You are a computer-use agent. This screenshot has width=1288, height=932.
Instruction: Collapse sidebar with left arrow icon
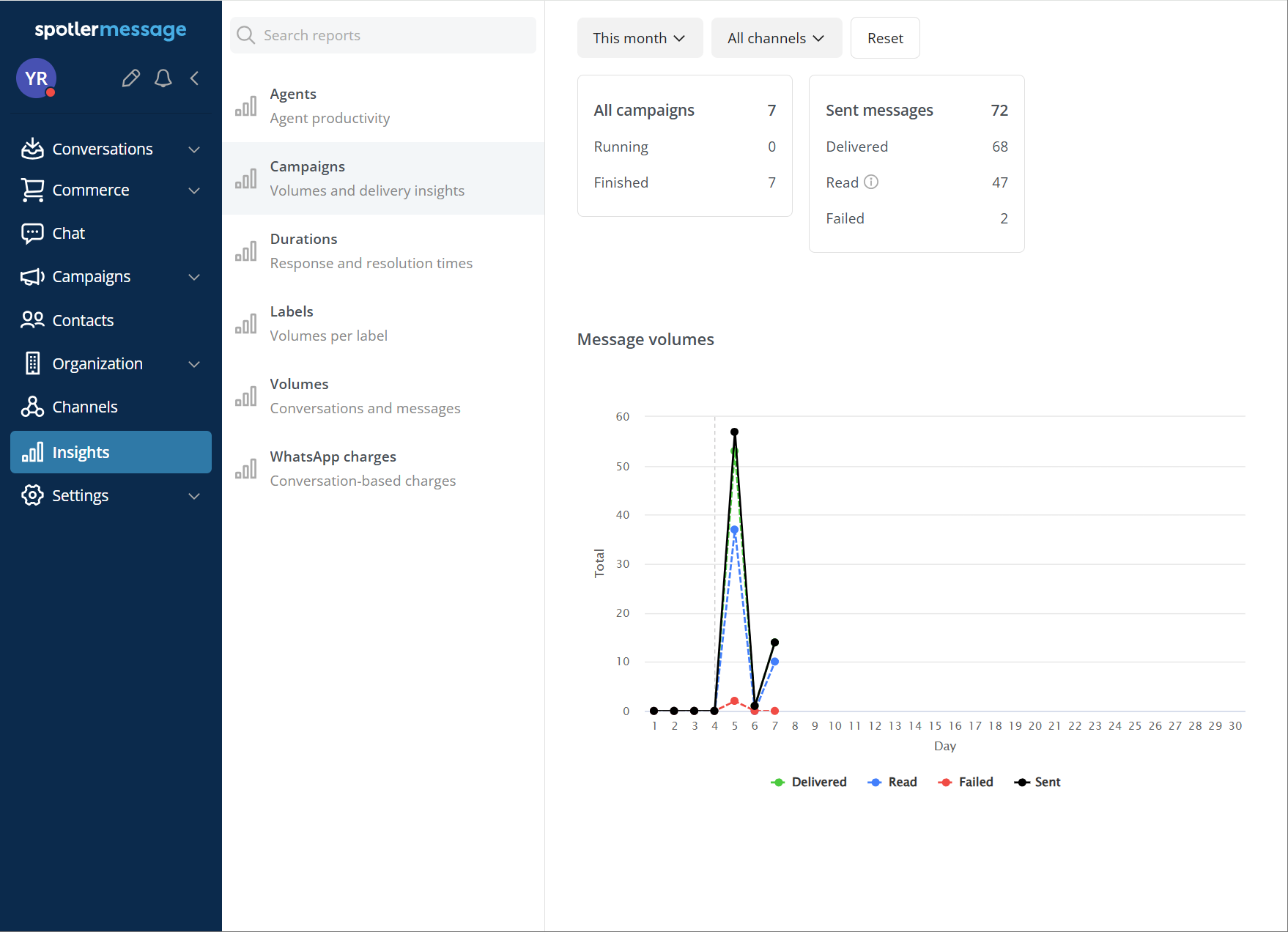coord(195,78)
